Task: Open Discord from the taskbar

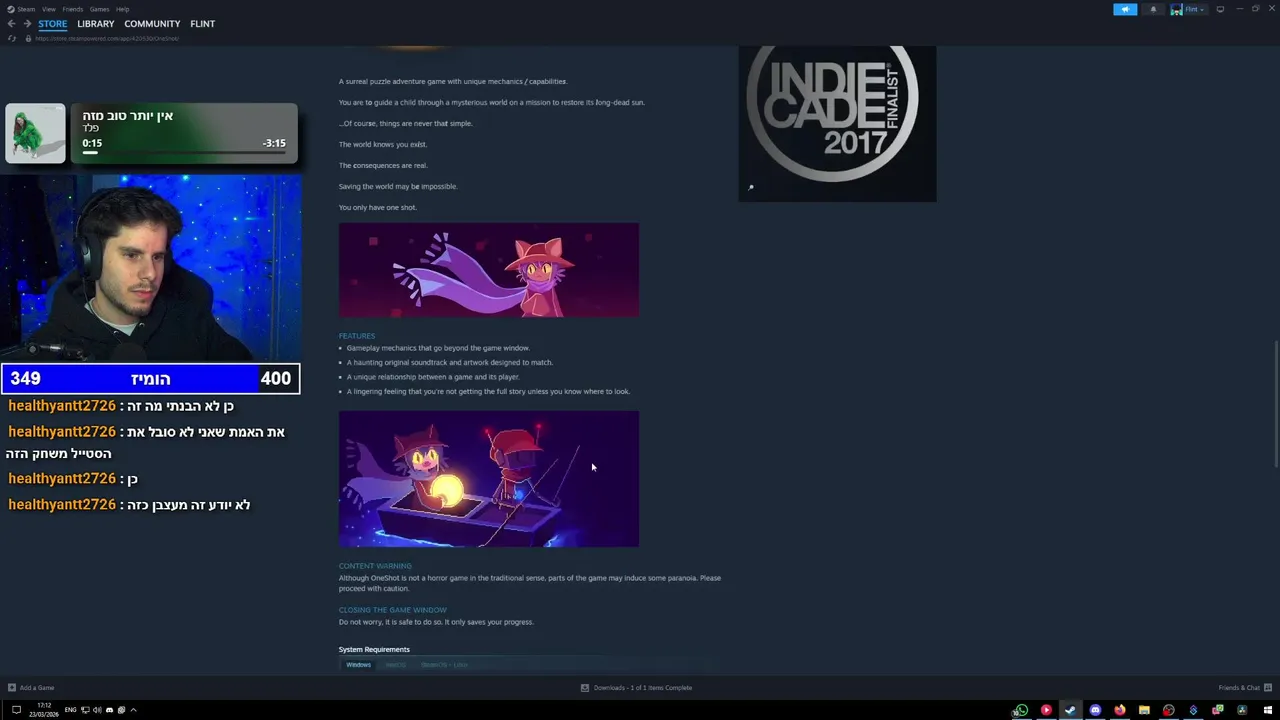Action: [x=1095, y=710]
